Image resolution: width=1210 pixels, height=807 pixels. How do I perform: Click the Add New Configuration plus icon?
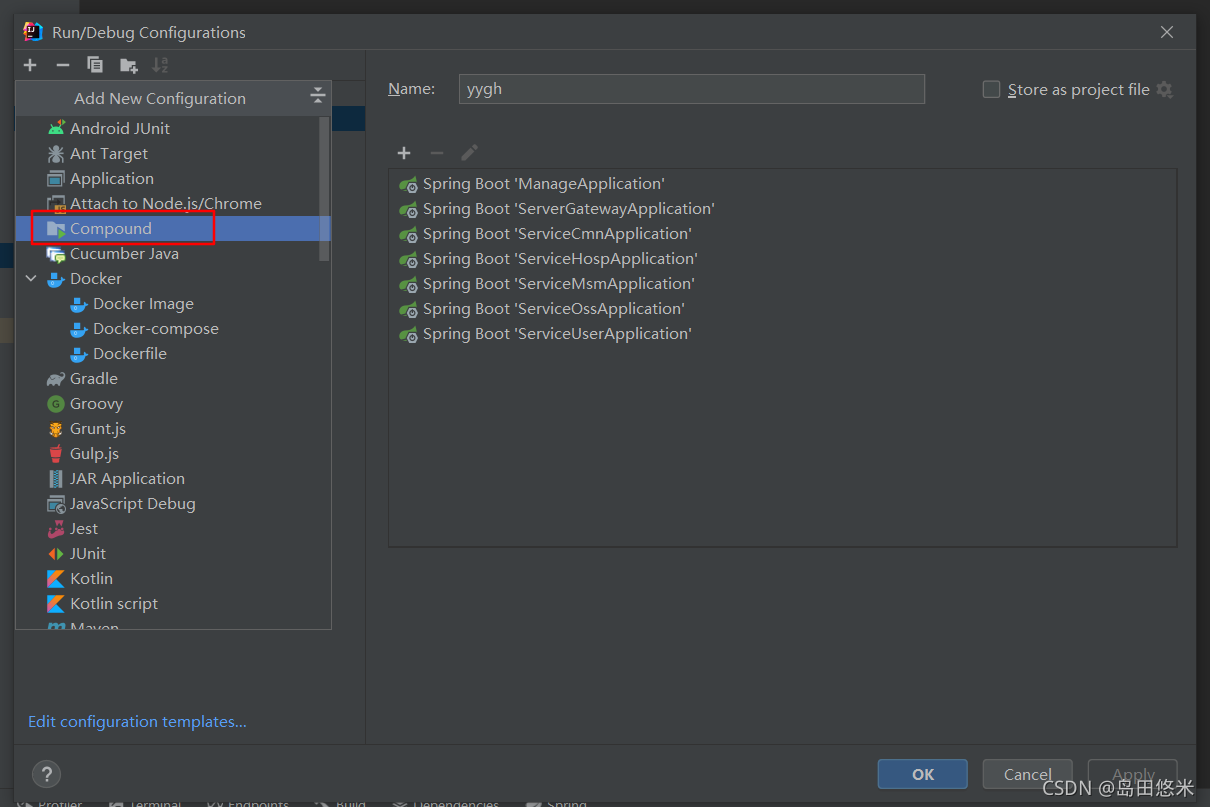coord(30,65)
